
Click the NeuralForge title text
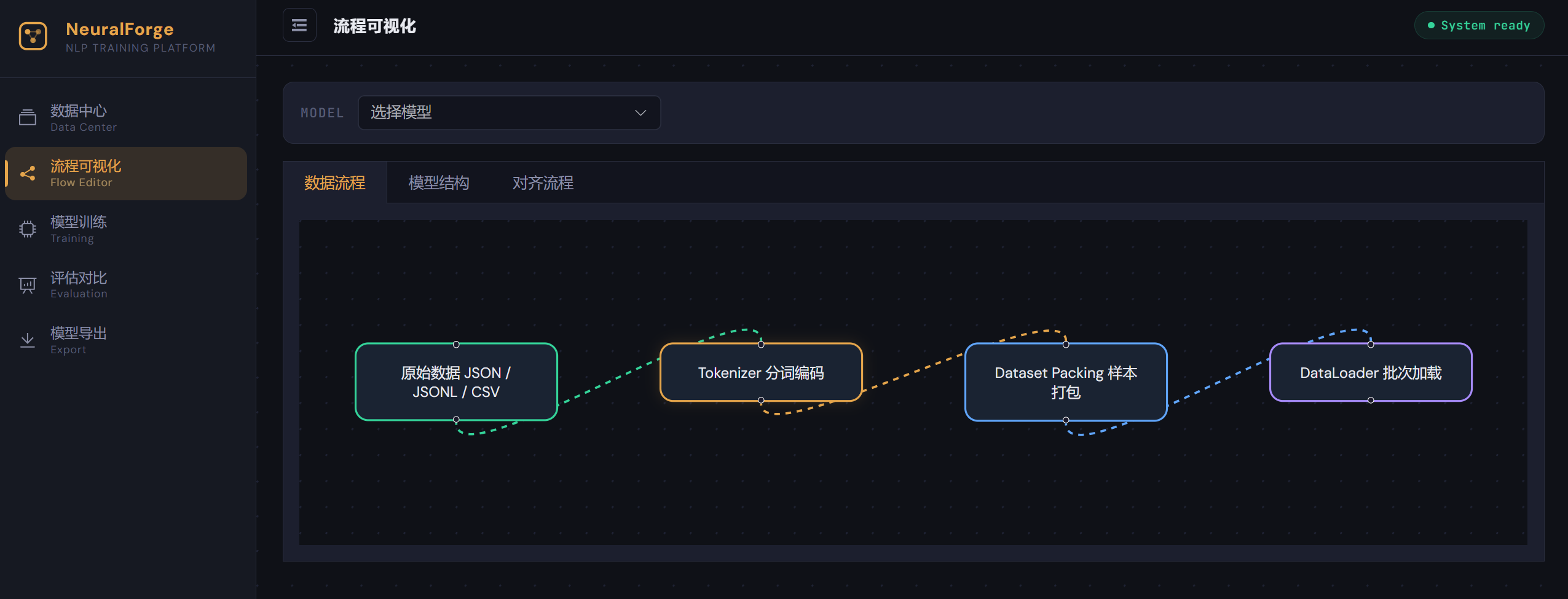120,29
